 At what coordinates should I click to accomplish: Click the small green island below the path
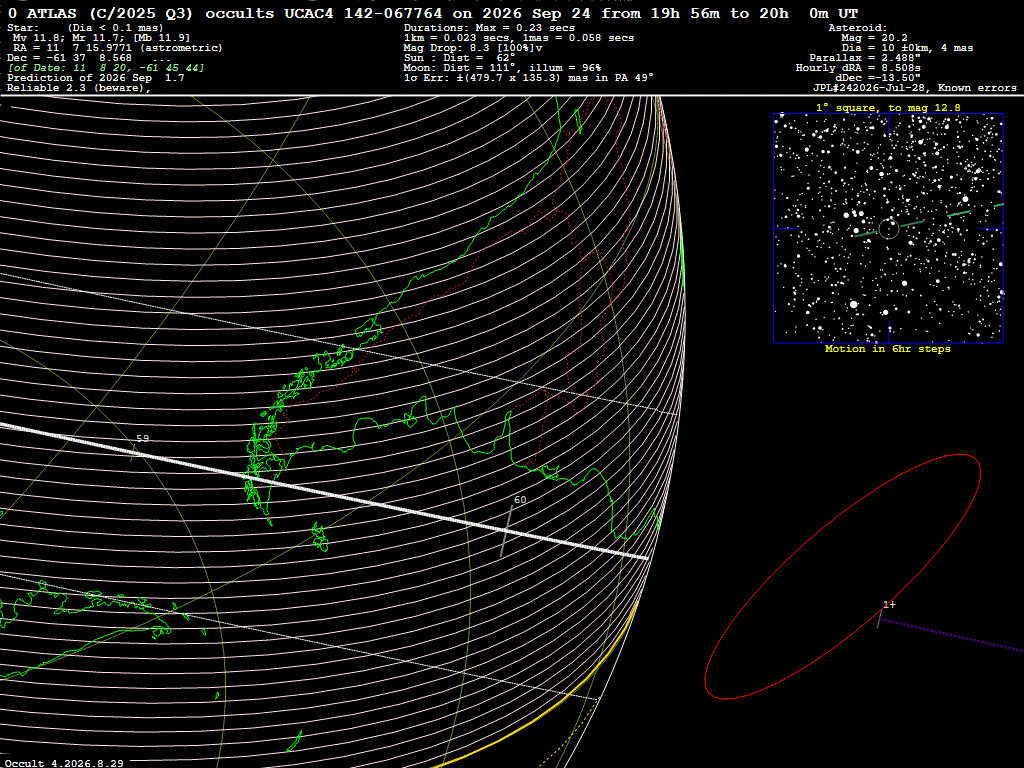click(x=320, y=537)
